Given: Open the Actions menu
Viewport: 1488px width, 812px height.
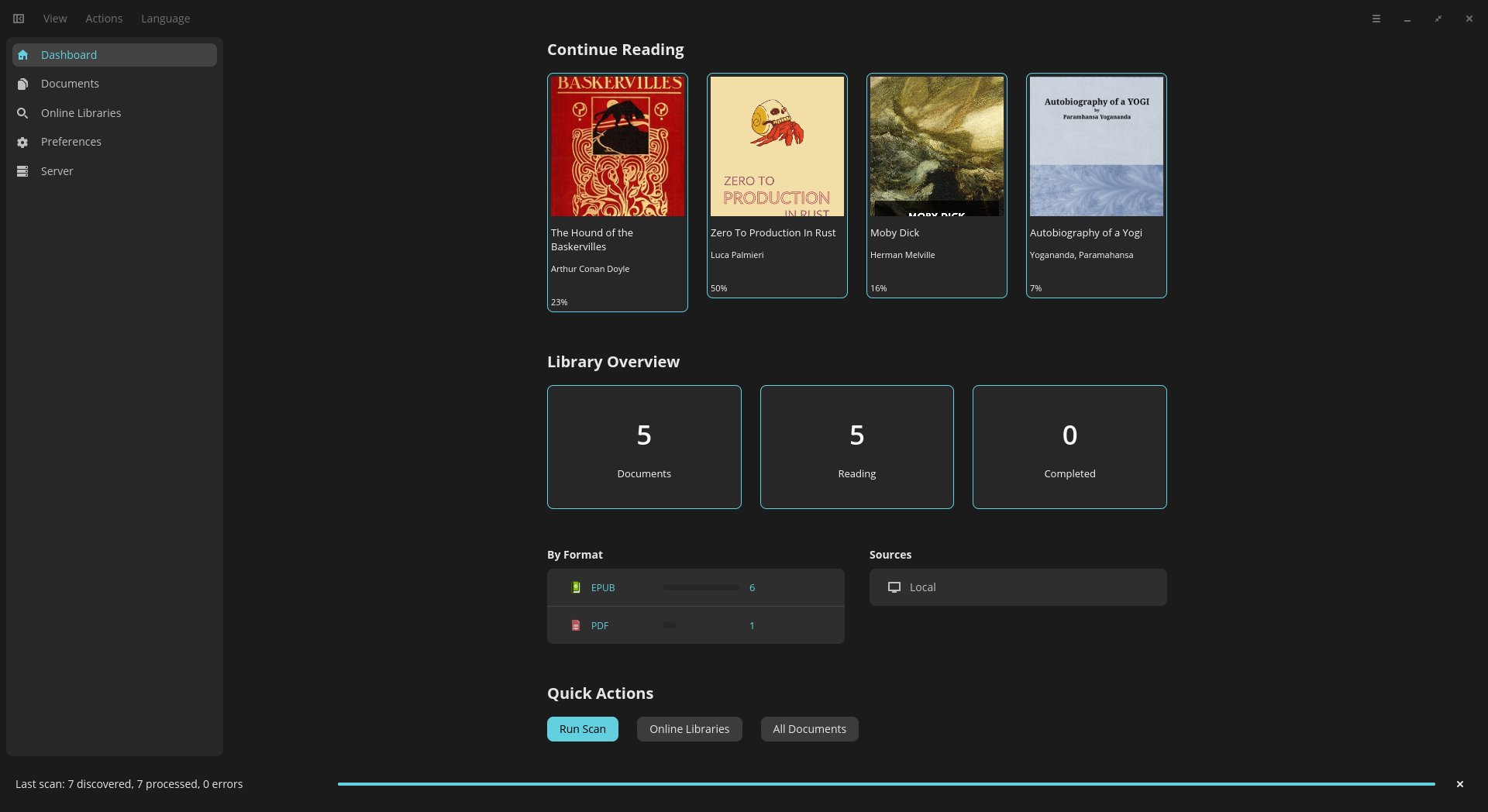Looking at the screenshot, I should coord(104,19).
